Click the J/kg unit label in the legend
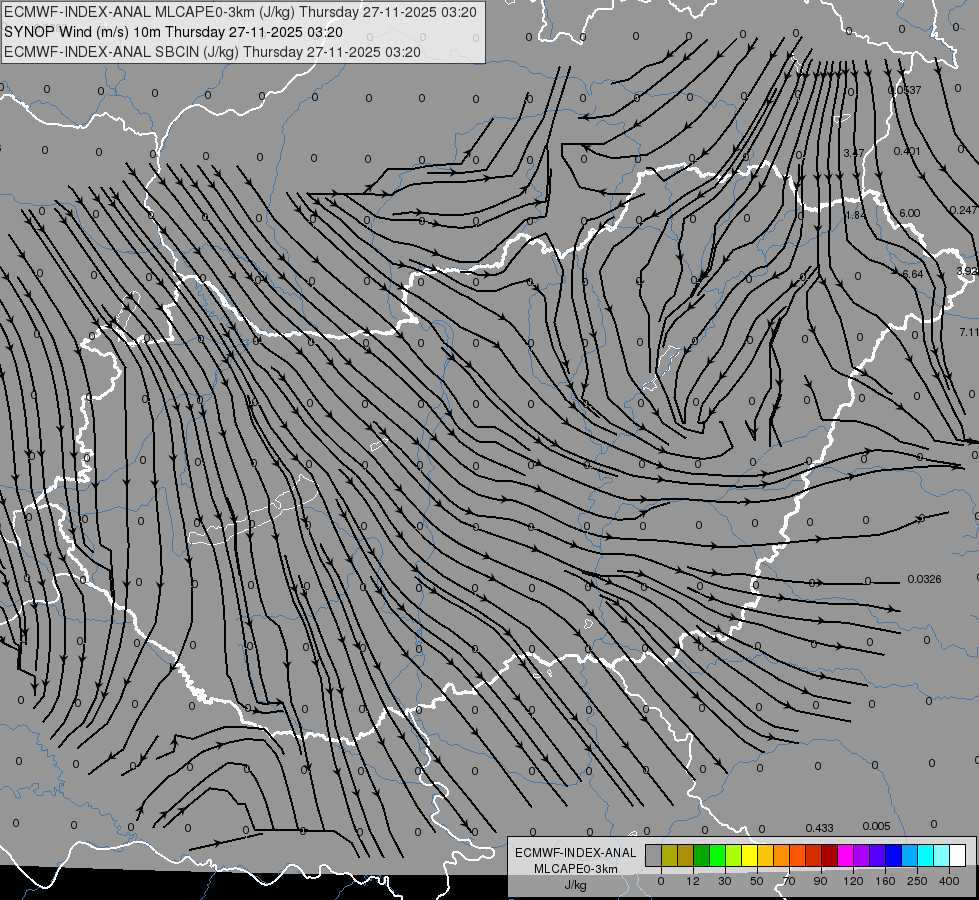 576,885
